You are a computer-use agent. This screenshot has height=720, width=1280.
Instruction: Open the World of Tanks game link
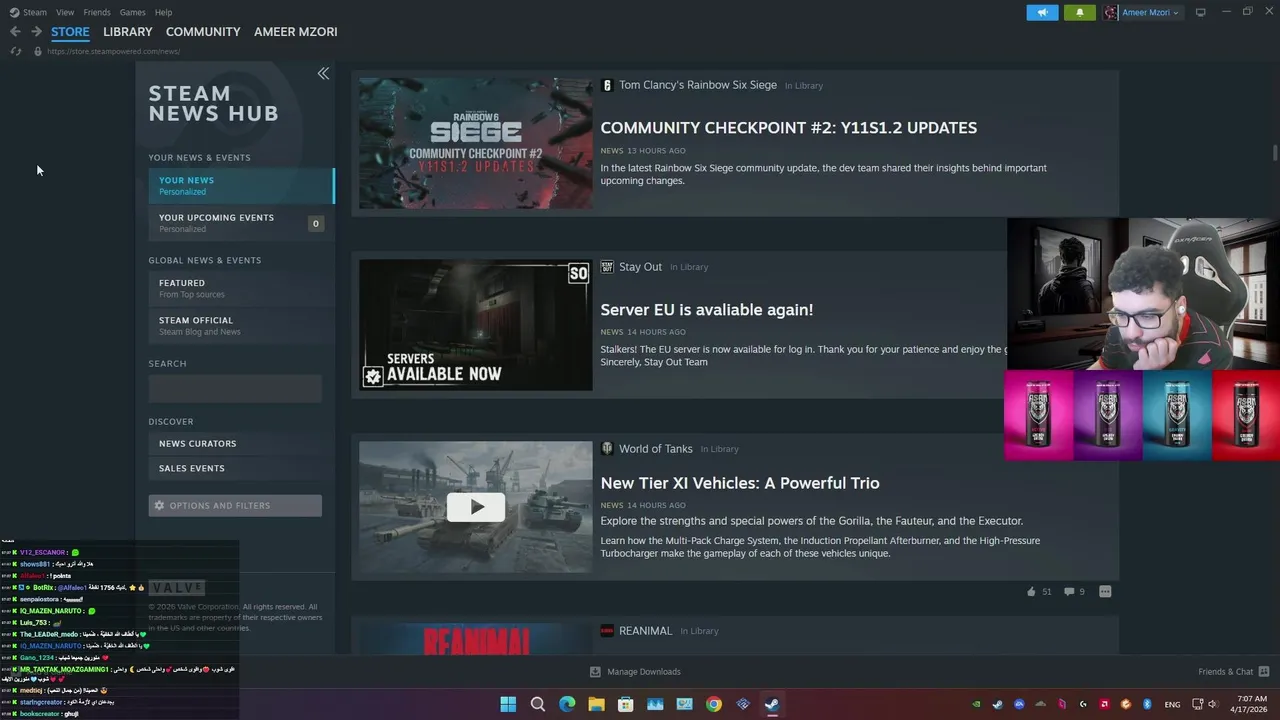tap(655, 449)
